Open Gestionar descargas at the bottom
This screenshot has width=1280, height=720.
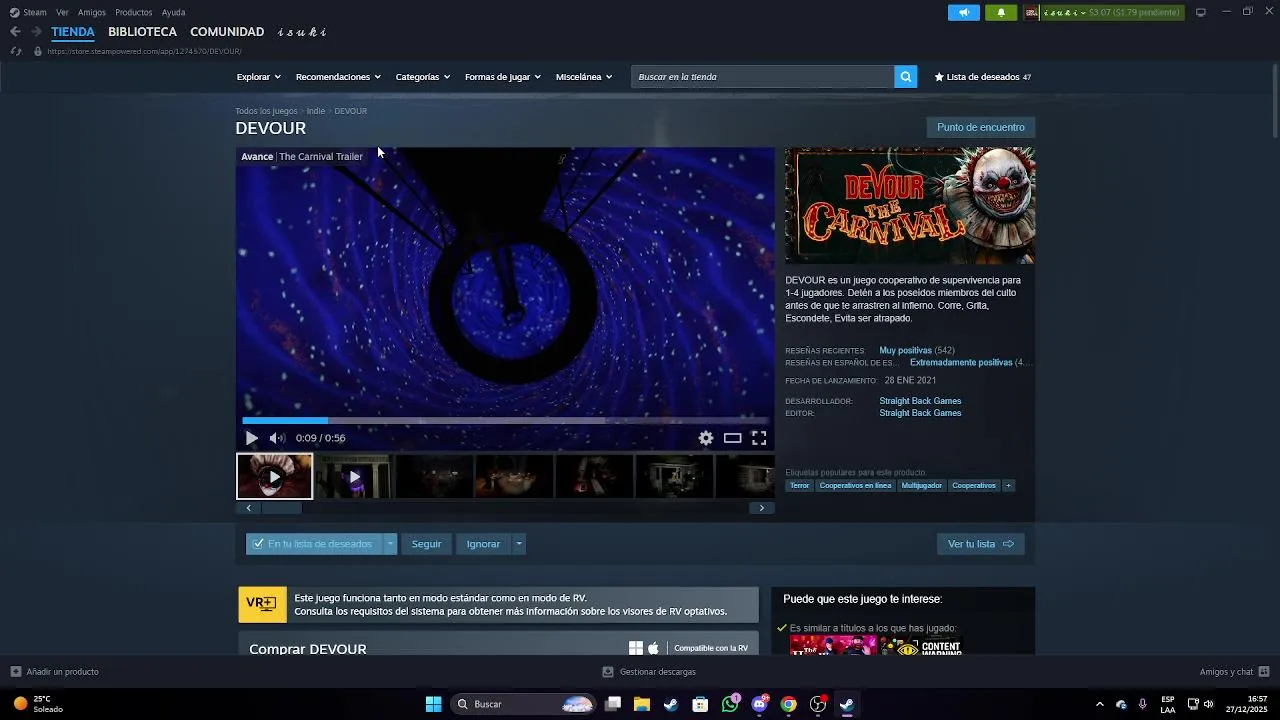click(649, 672)
